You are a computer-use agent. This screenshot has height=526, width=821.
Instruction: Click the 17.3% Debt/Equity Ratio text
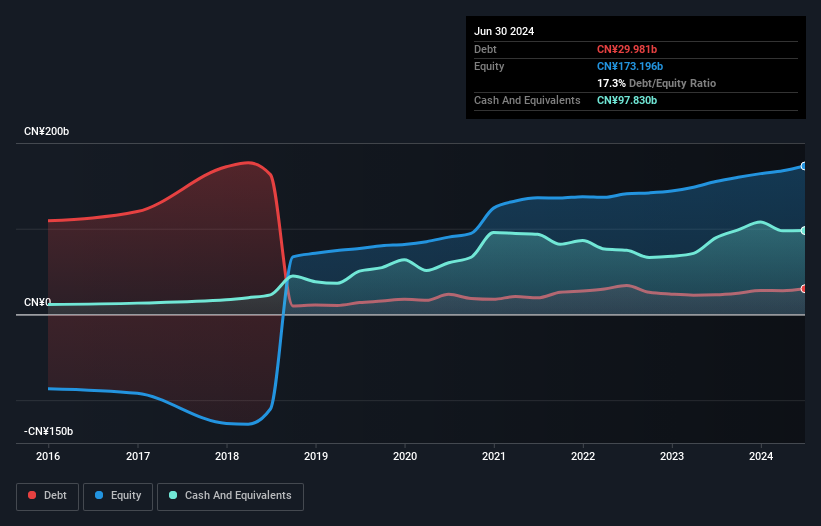(x=657, y=83)
